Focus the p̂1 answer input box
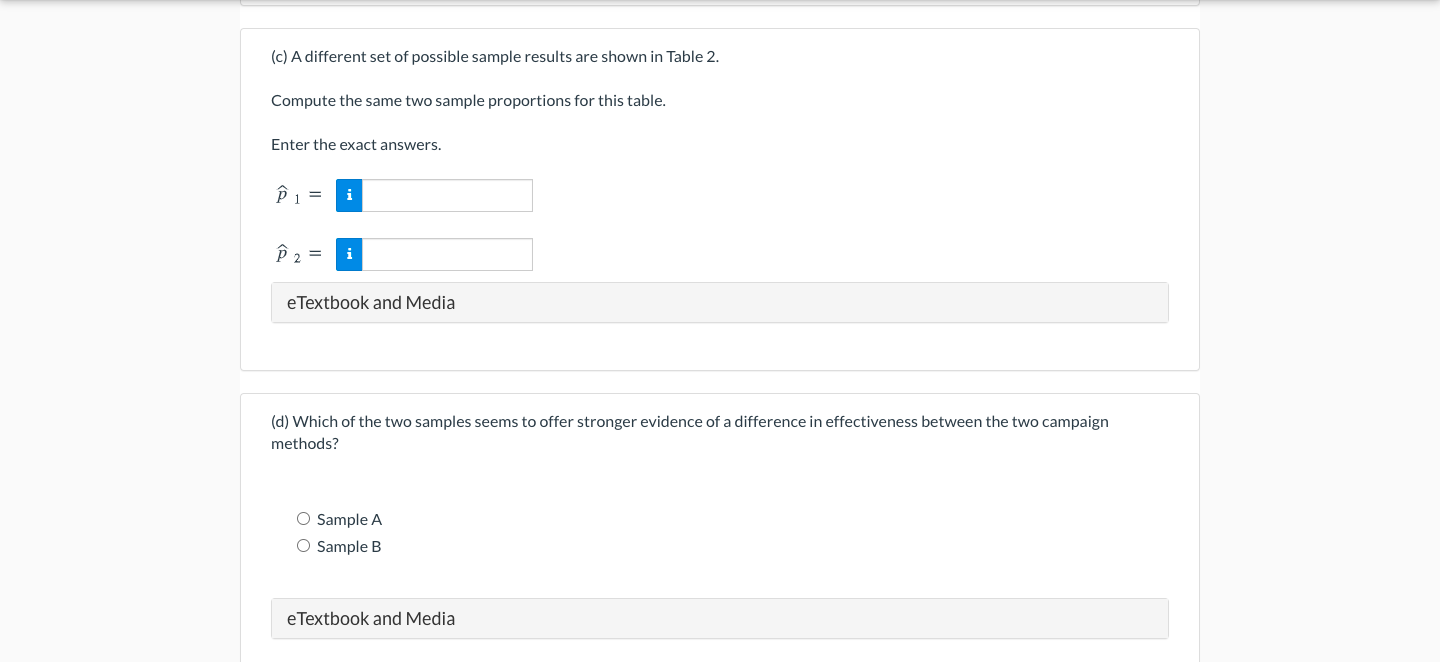Screen dimensions: 1440x662 (447, 196)
